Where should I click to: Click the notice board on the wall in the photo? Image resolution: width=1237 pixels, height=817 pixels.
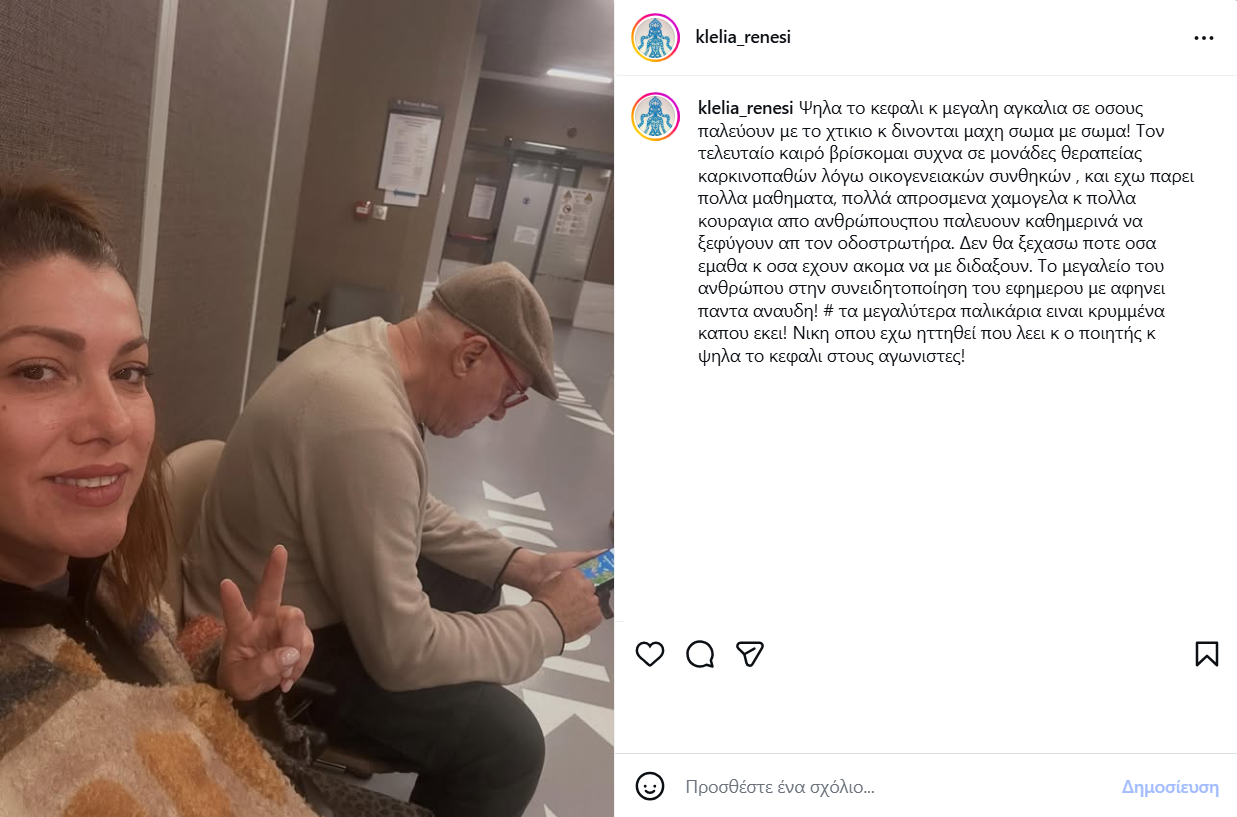point(410,150)
